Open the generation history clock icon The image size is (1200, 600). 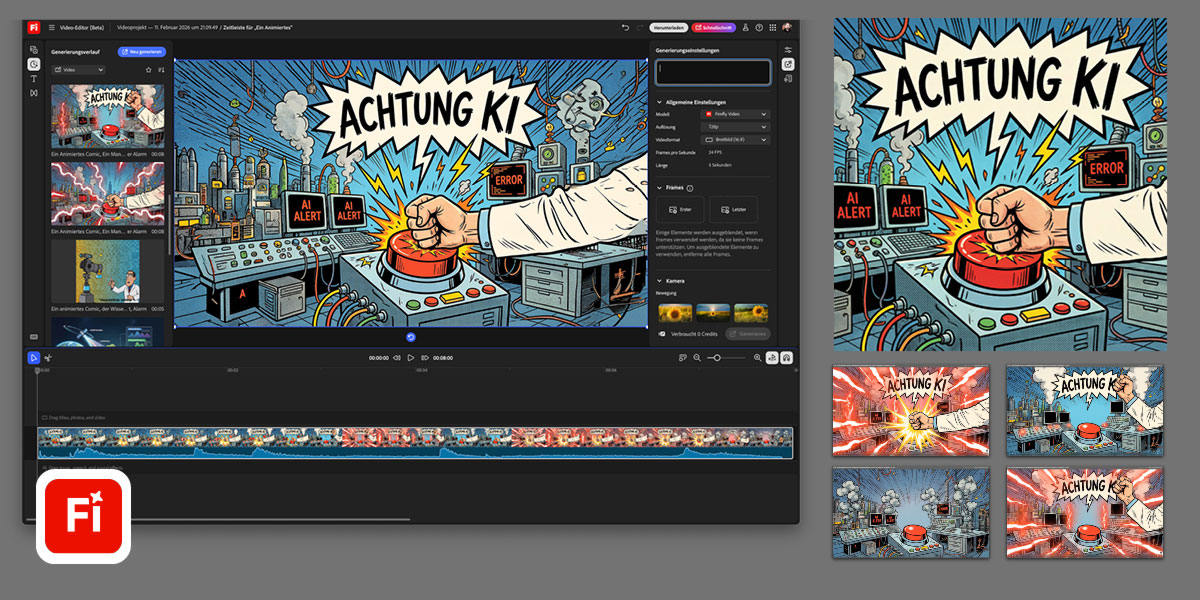(x=34, y=64)
